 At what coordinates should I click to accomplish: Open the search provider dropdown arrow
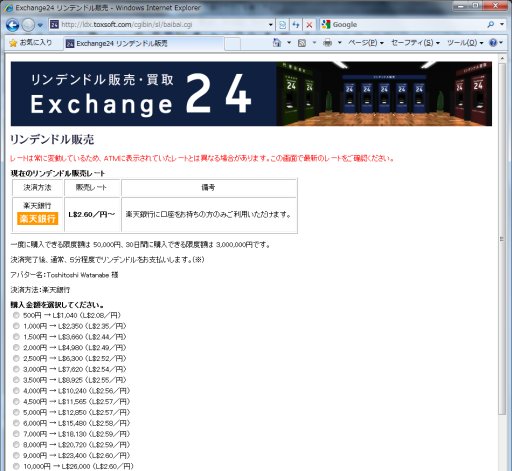tap(502, 25)
